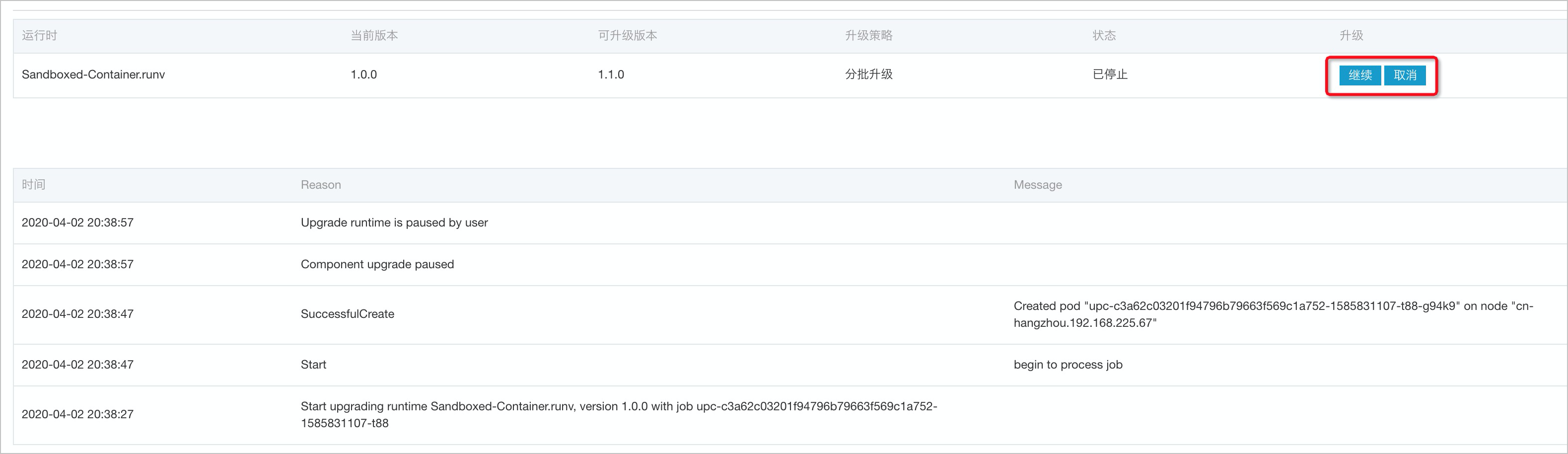The height and width of the screenshot is (454, 1568).
Task: Click the 时间 column header
Action: (33, 184)
